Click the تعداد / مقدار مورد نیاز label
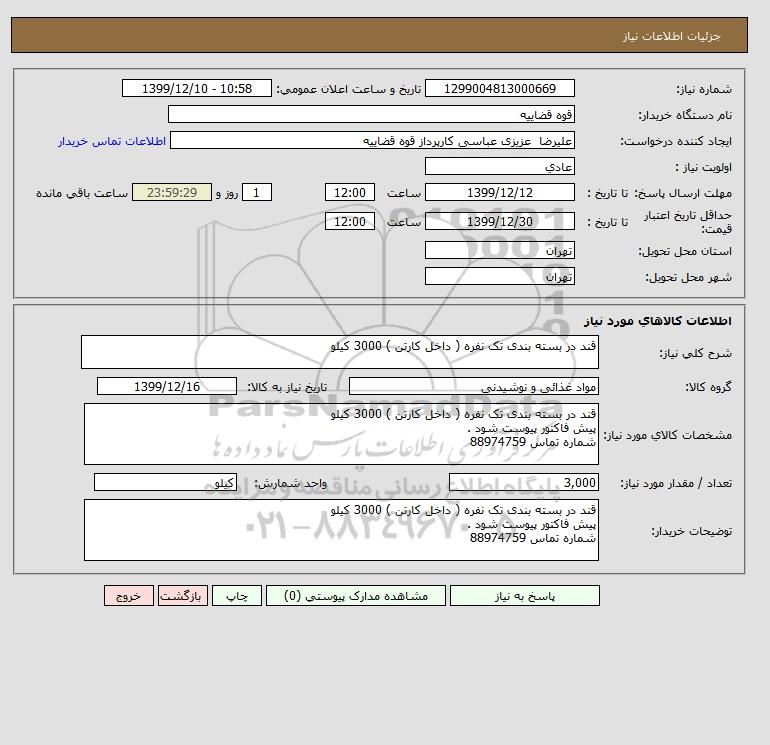 676,483
